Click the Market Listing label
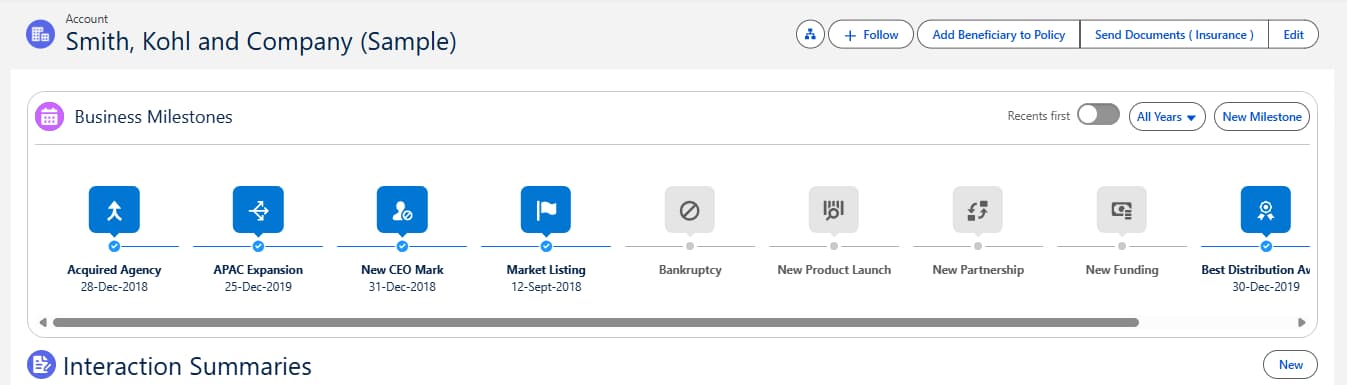This screenshot has height=385, width=1347. click(x=546, y=270)
